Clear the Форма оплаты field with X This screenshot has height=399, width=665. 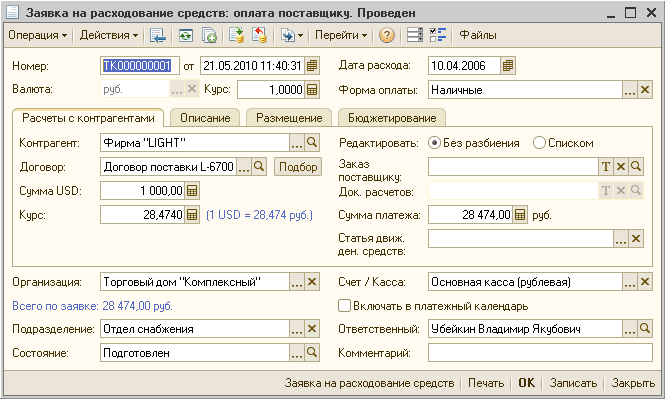click(645, 90)
